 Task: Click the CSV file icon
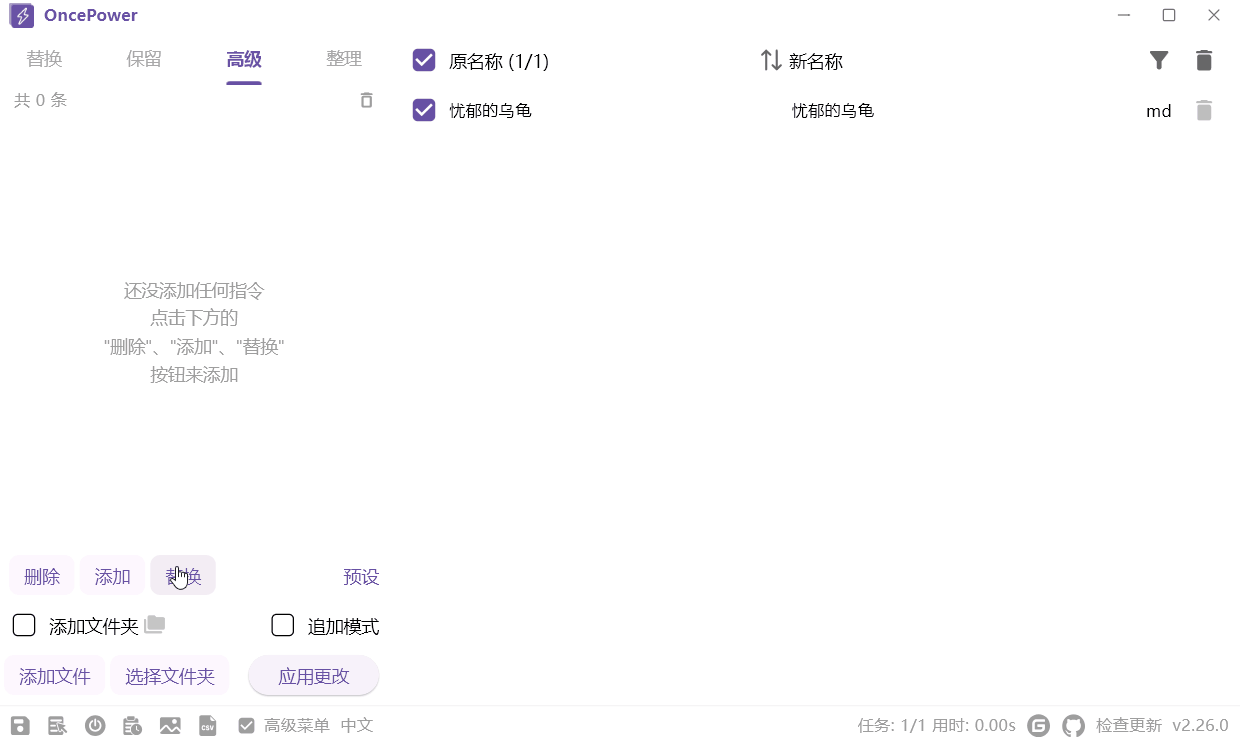(x=208, y=726)
